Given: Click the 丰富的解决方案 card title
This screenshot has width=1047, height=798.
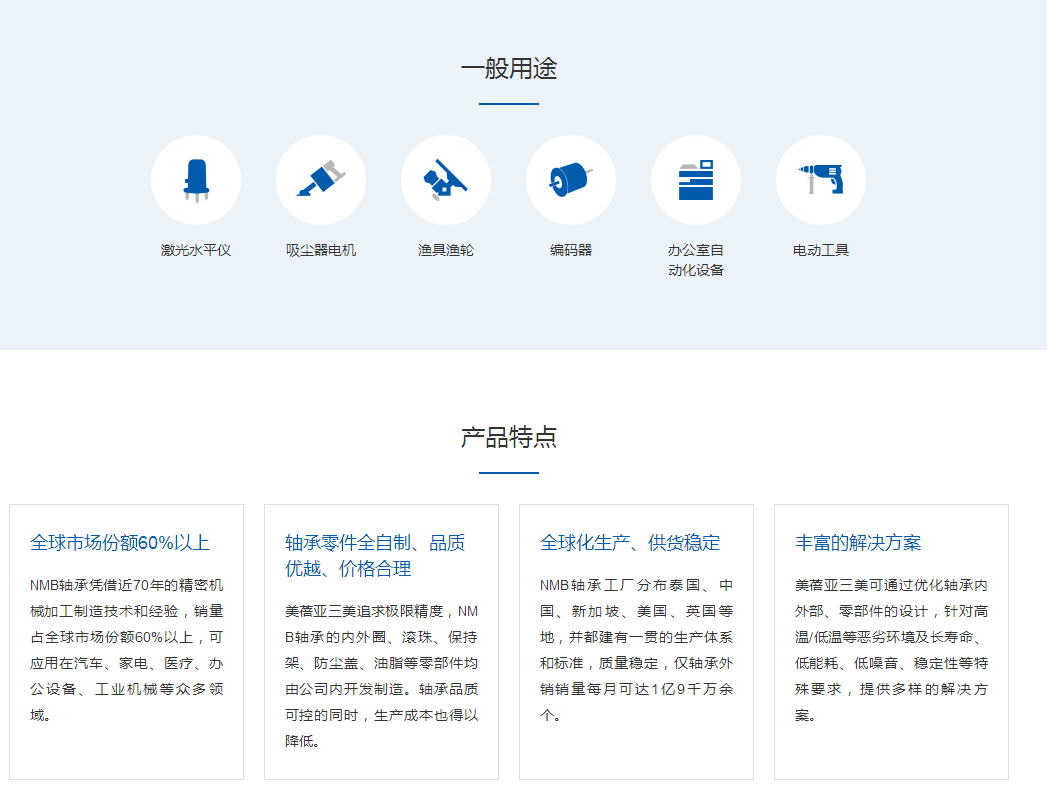Looking at the screenshot, I should coord(857,542).
